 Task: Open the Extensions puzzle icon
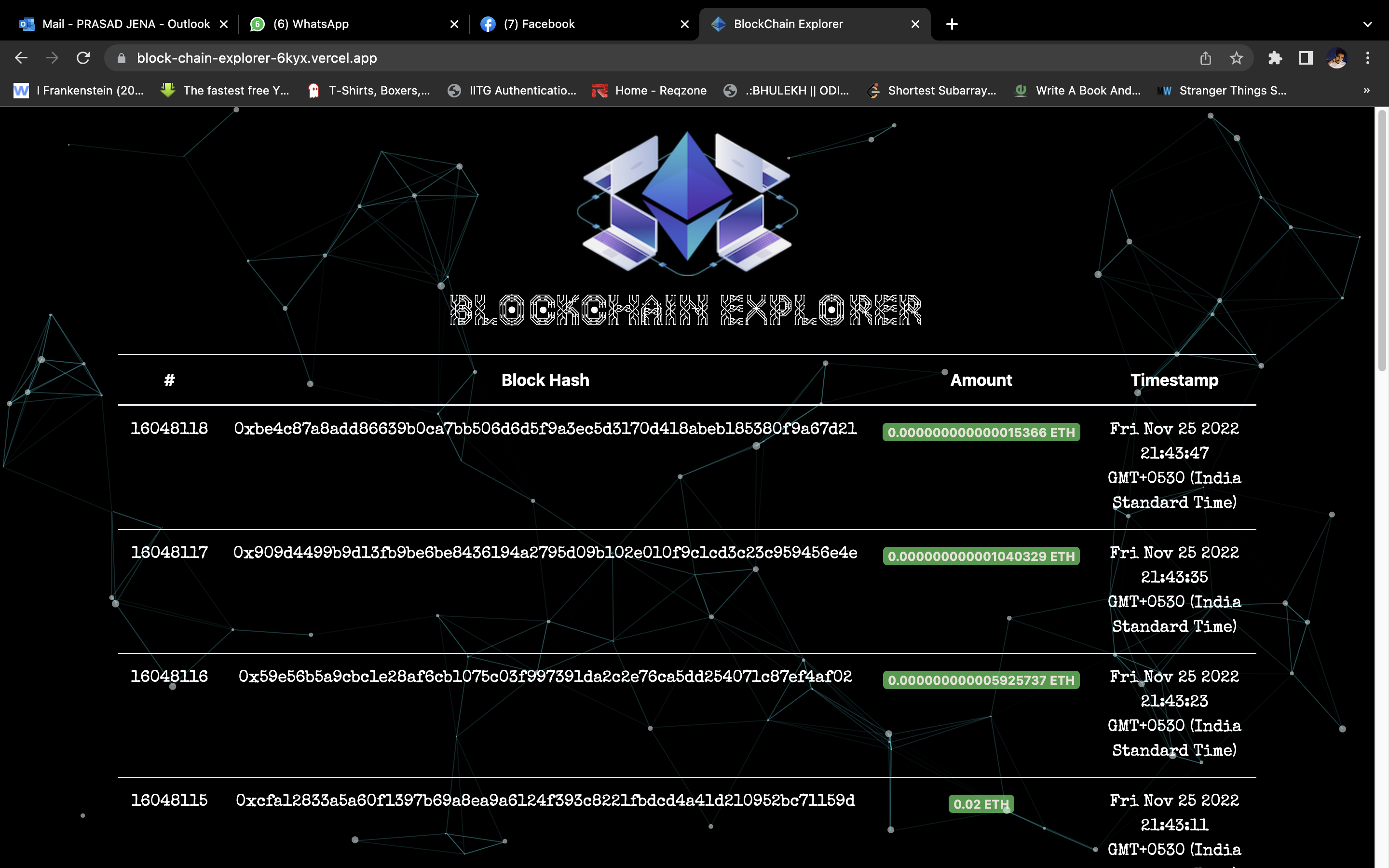pos(1275,58)
